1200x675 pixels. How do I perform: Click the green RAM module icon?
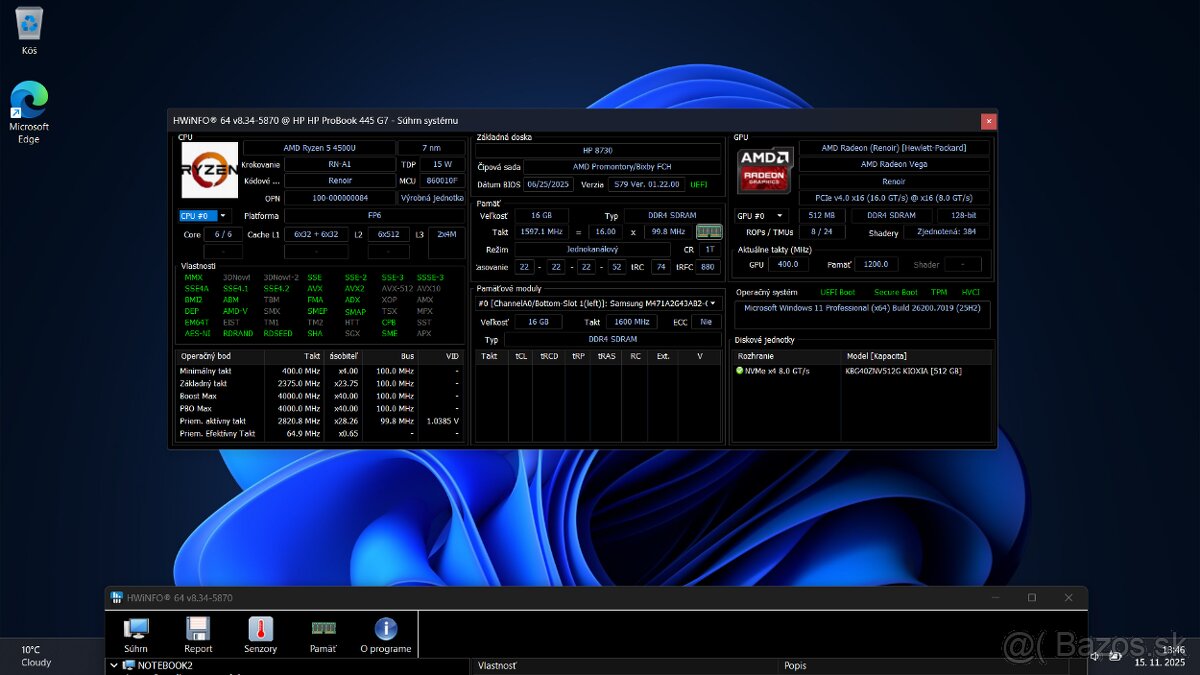coord(709,232)
